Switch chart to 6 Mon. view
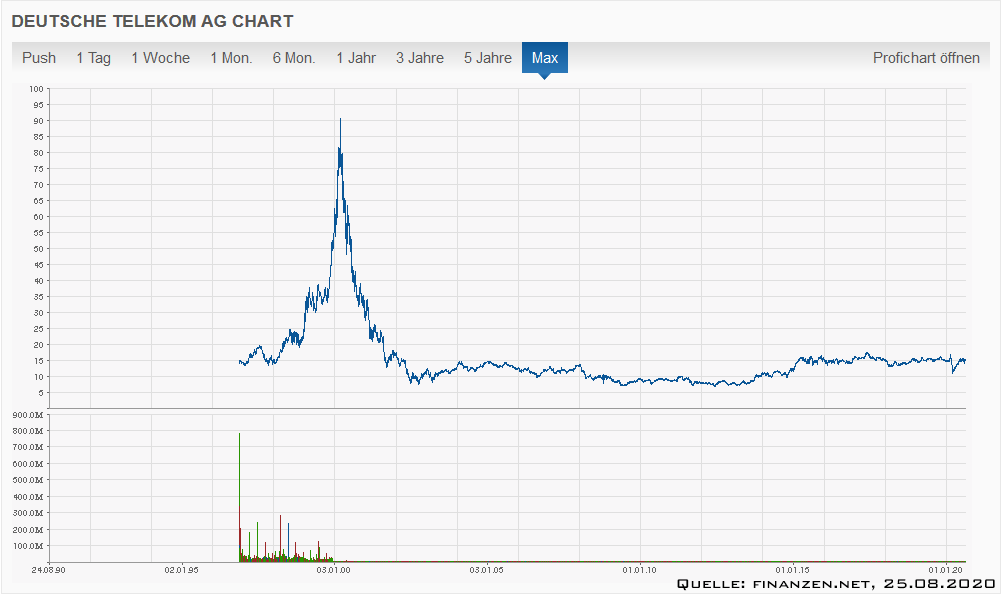1001x594 pixels. 294,58
